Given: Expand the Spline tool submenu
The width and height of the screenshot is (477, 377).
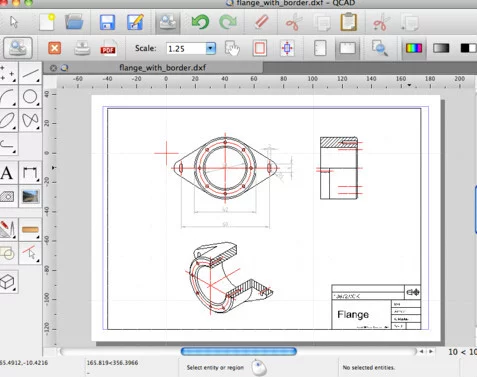Looking at the screenshot, I should 38,128.
